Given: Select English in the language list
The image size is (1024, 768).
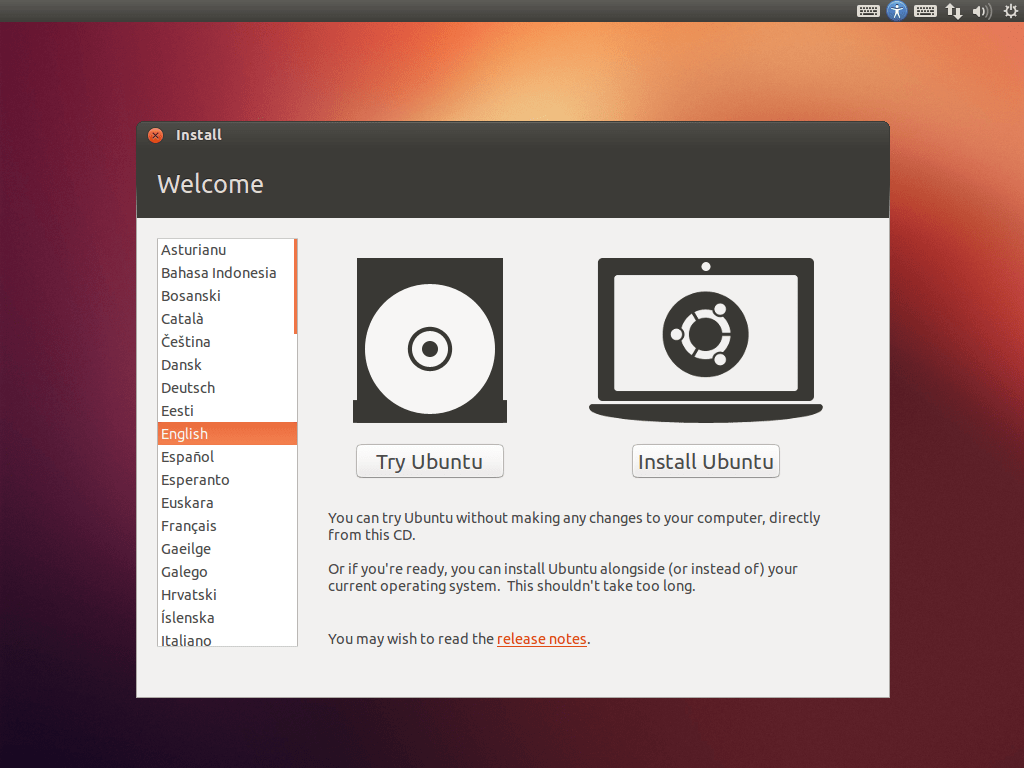Looking at the screenshot, I should tap(210, 433).
